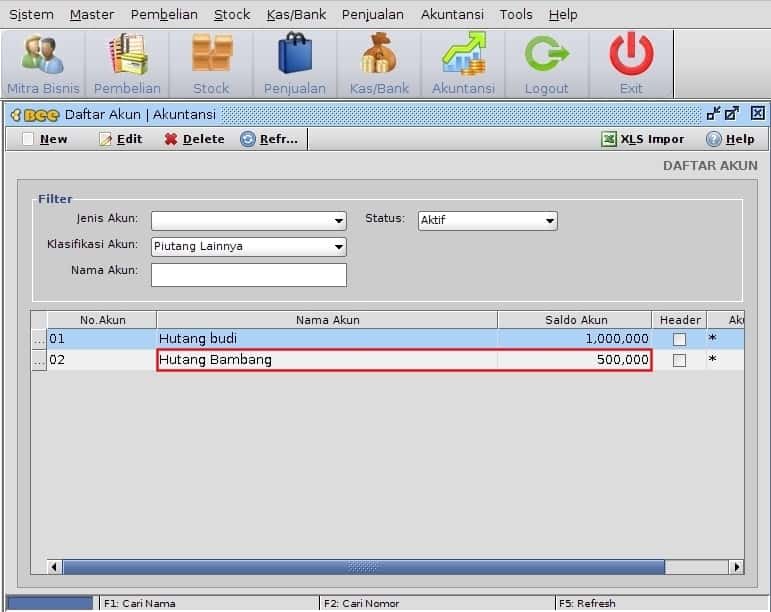Select the Hutang Bambang account name cell
This screenshot has height=612, width=771.
[327, 360]
